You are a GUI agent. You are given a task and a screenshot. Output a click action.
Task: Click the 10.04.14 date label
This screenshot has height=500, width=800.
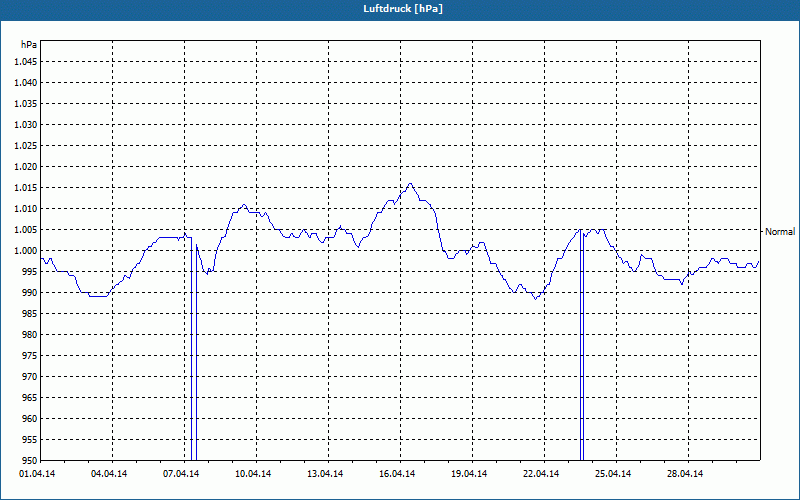pyautogui.click(x=253, y=474)
